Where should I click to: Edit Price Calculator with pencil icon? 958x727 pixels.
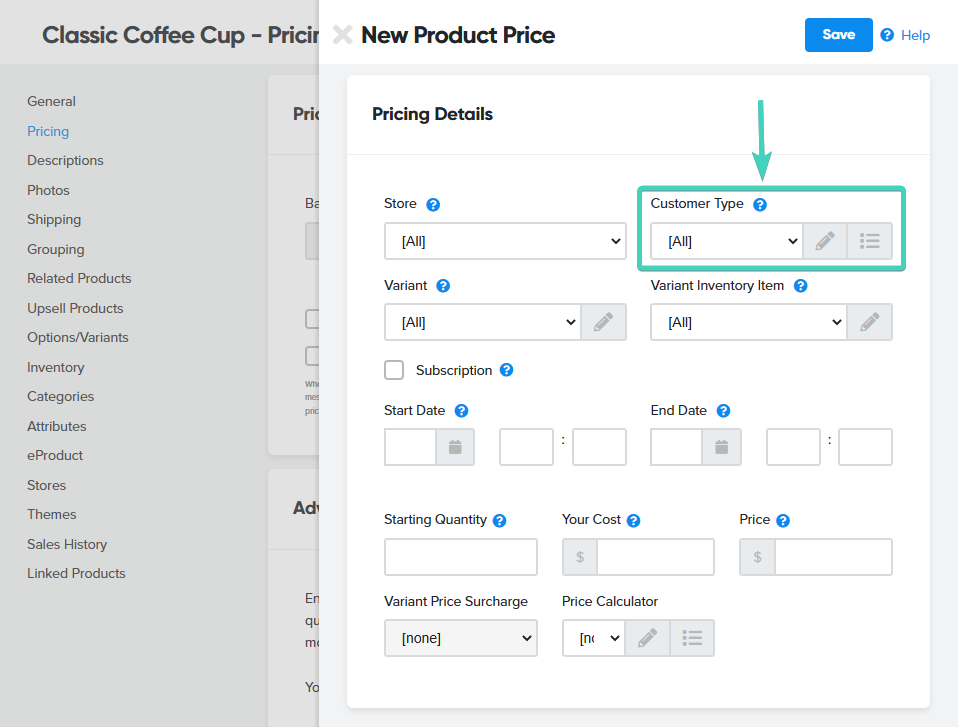click(x=648, y=638)
